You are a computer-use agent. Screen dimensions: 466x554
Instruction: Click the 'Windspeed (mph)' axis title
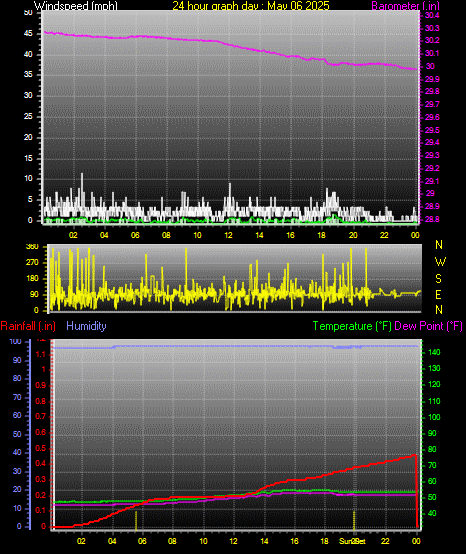point(76,6)
